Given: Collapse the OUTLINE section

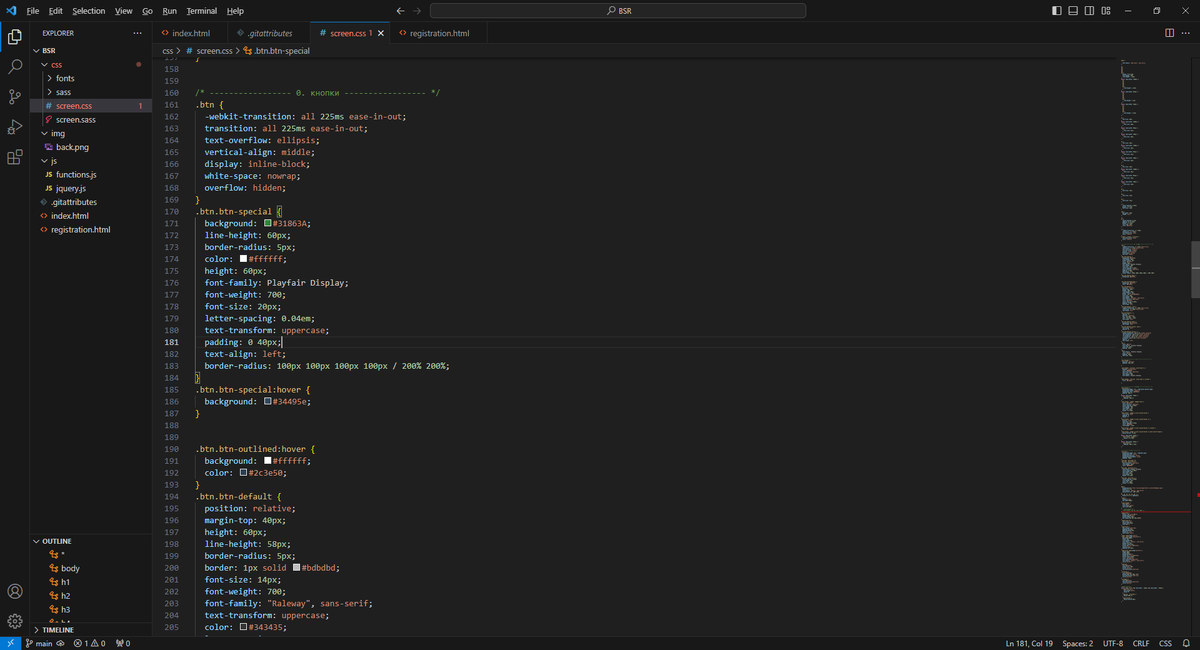Looking at the screenshot, I should pyautogui.click(x=90, y=541).
